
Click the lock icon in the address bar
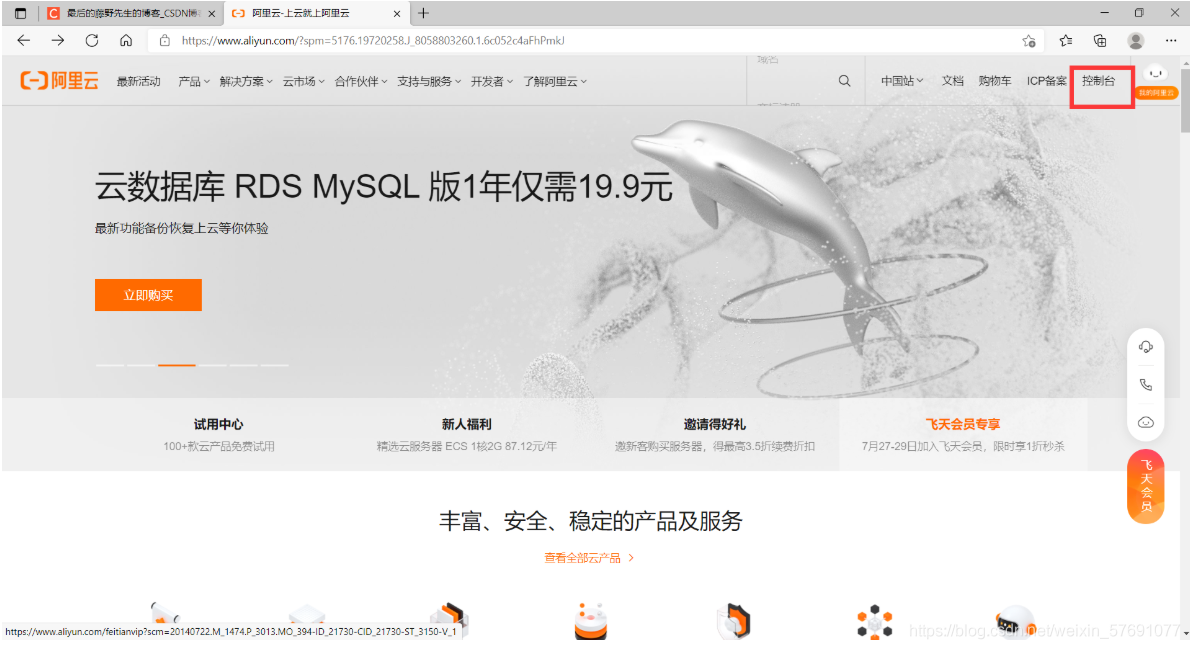165,41
